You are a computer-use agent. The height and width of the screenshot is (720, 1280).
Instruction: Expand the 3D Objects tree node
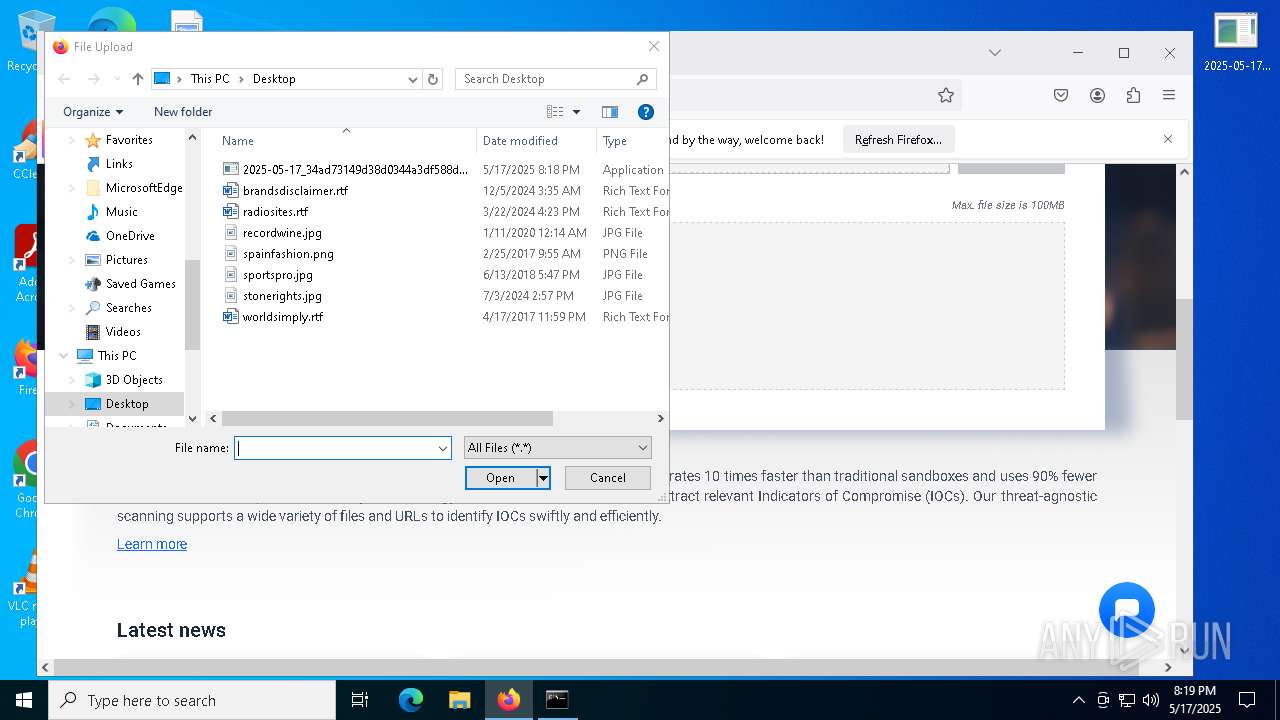(x=72, y=380)
